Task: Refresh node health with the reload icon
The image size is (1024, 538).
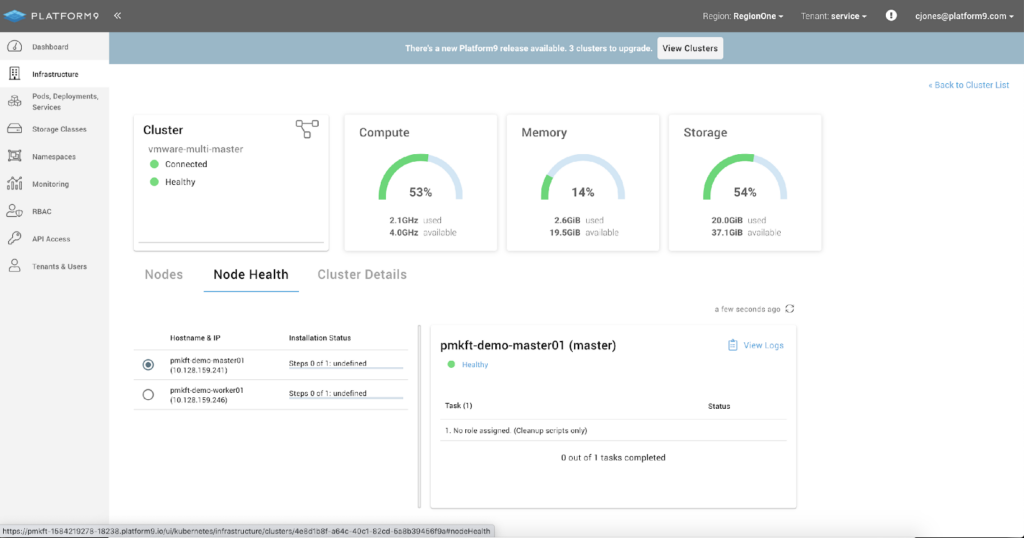Action: click(x=790, y=309)
